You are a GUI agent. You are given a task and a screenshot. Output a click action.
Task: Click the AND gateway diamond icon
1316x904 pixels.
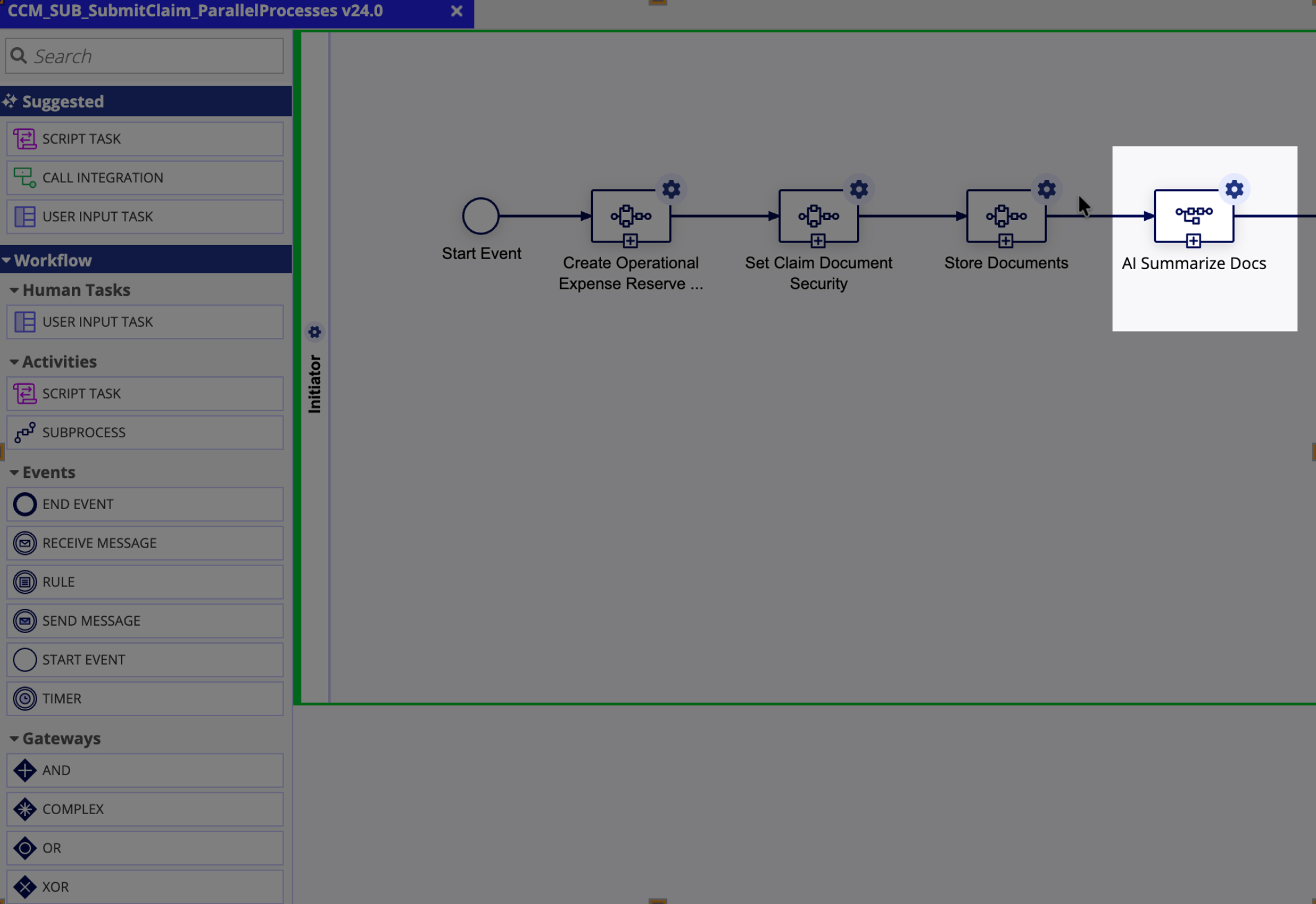[x=25, y=770]
